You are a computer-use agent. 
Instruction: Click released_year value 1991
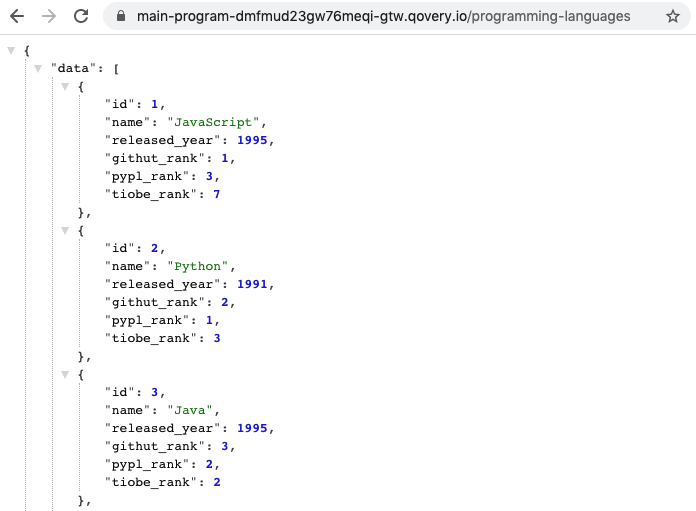(252, 284)
